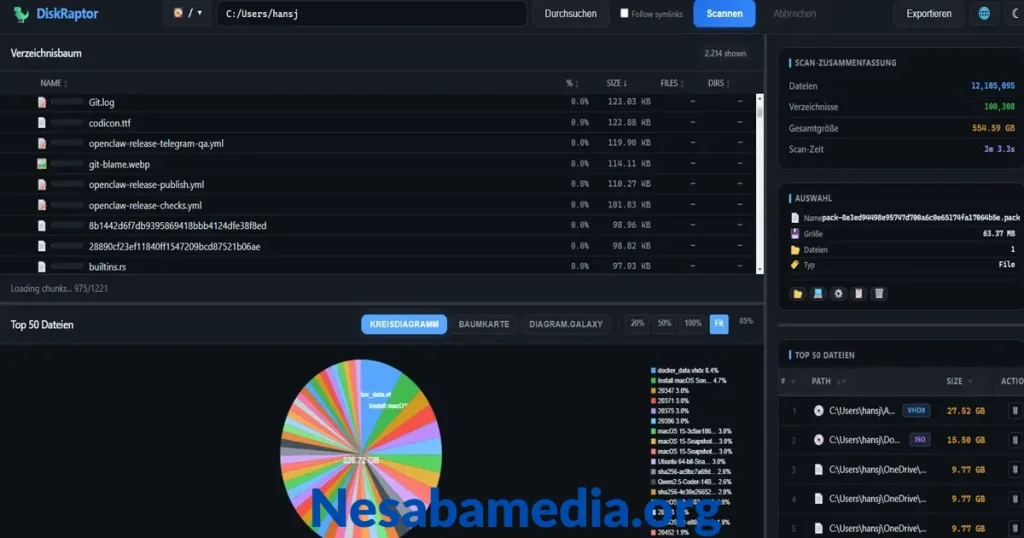1024x538 pixels.
Task: Select openclaw-release-telegram-qa.yml row
Action: [x=377, y=143]
